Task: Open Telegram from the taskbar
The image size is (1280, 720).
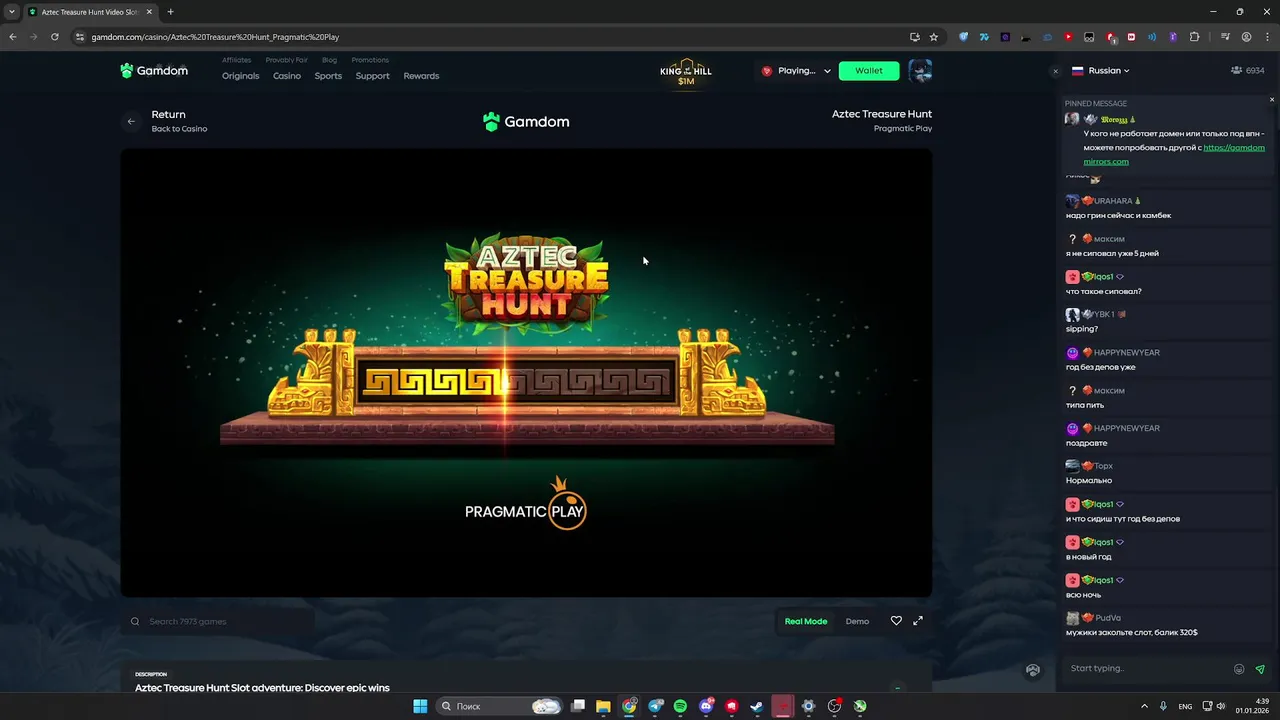Action: coord(655,706)
